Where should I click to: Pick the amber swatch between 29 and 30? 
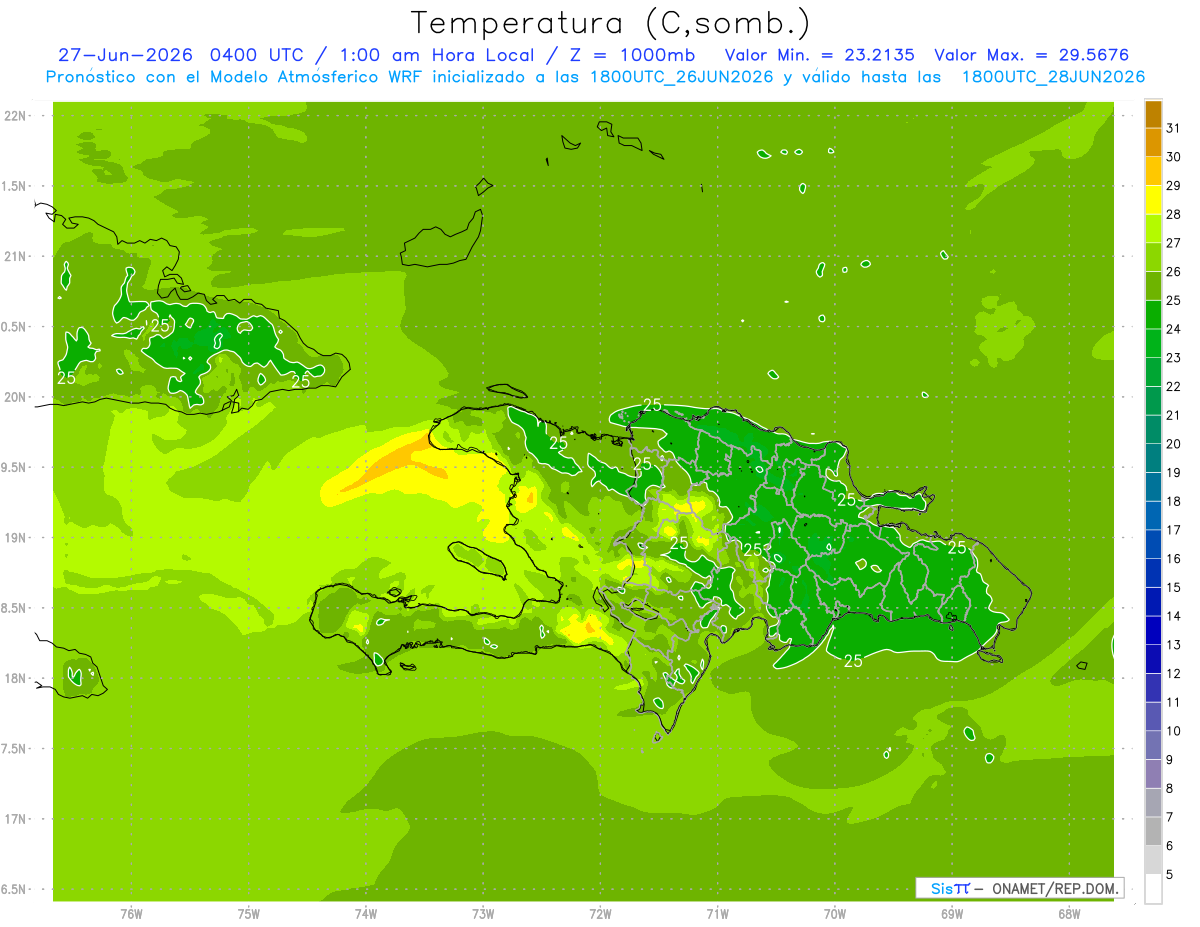pos(1153,171)
